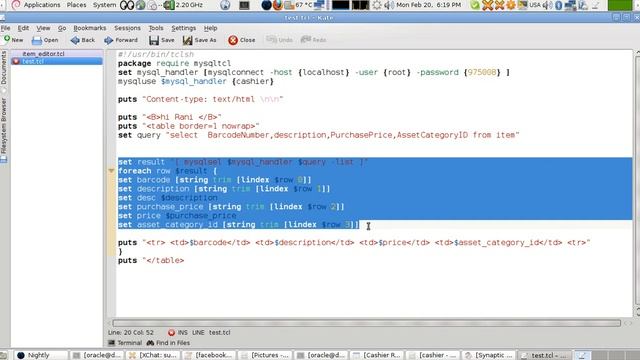Click the horizontal scrollbar of the editor
The height and width of the screenshot is (360, 640).
367,323
